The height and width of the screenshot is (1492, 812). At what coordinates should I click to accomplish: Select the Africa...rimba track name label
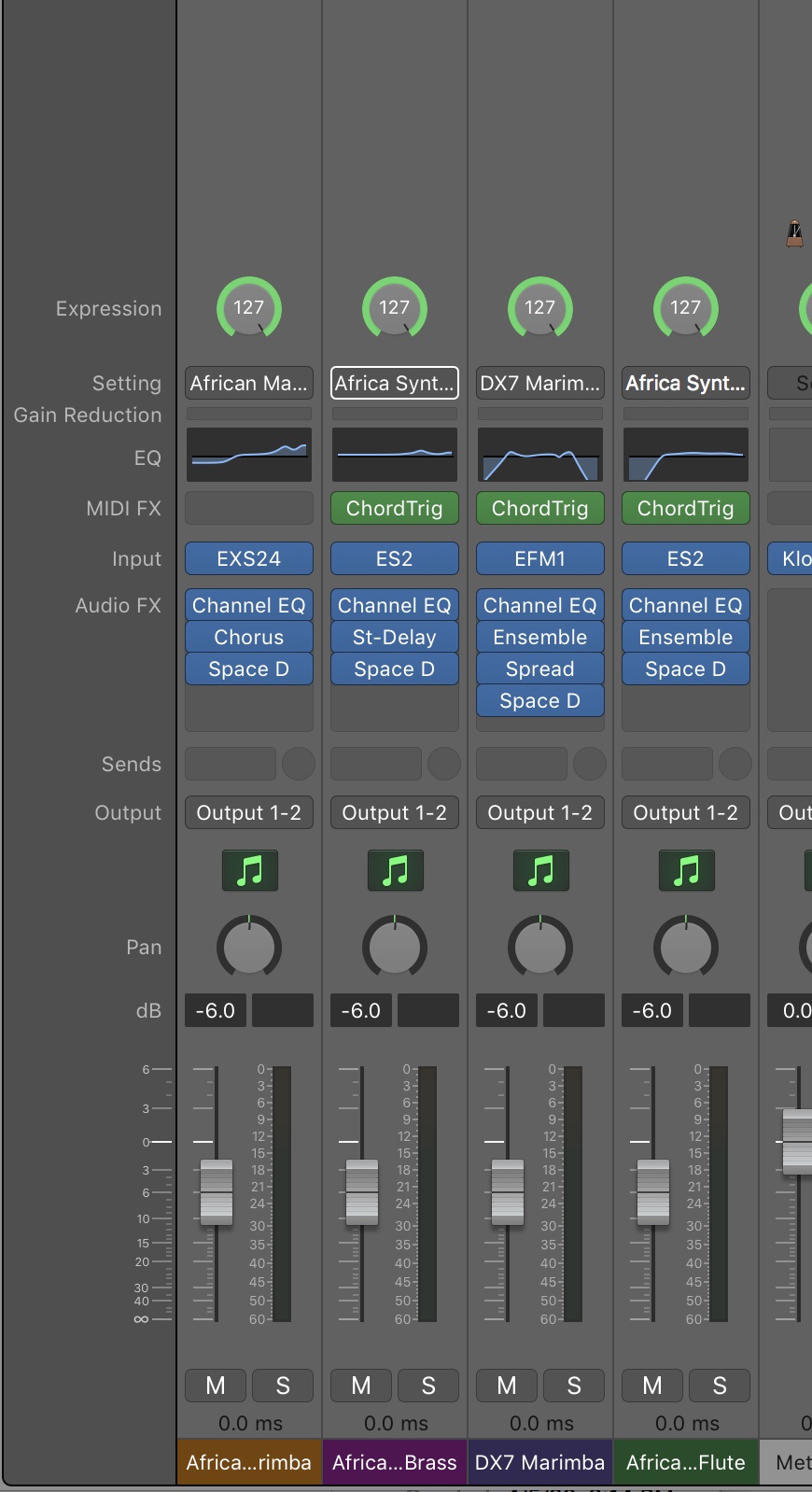pyautogui.click(x=249, y=1462)
